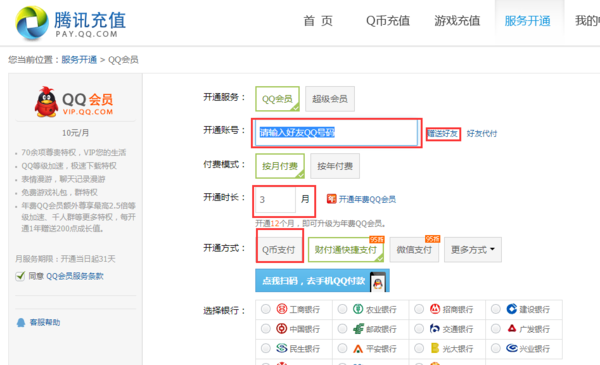Click the phone QQ icon on scan banner
The image size is (600, 365).
coord(378,282)
